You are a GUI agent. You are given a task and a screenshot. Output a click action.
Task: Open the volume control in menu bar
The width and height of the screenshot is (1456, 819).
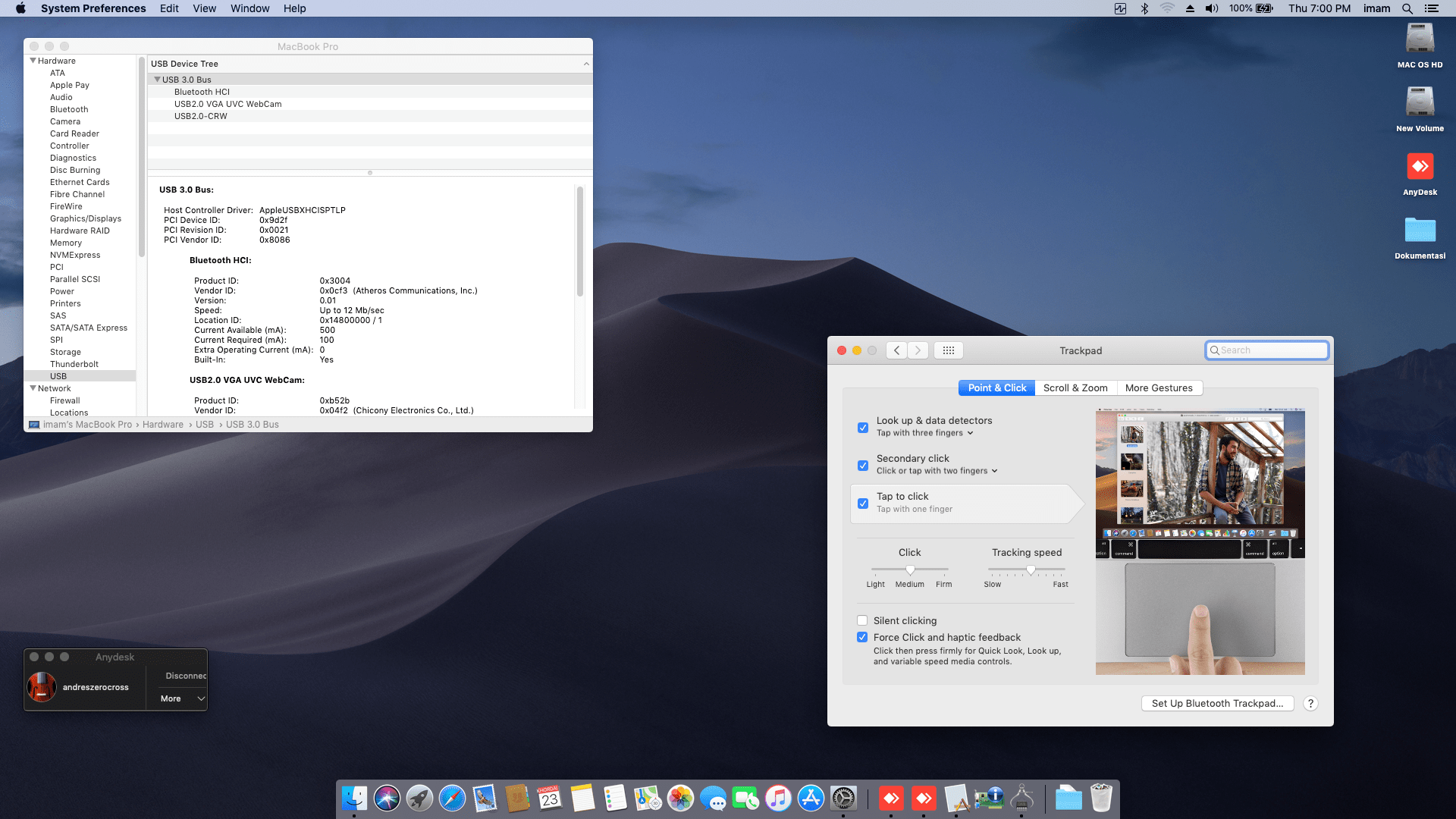[1212, 8]
